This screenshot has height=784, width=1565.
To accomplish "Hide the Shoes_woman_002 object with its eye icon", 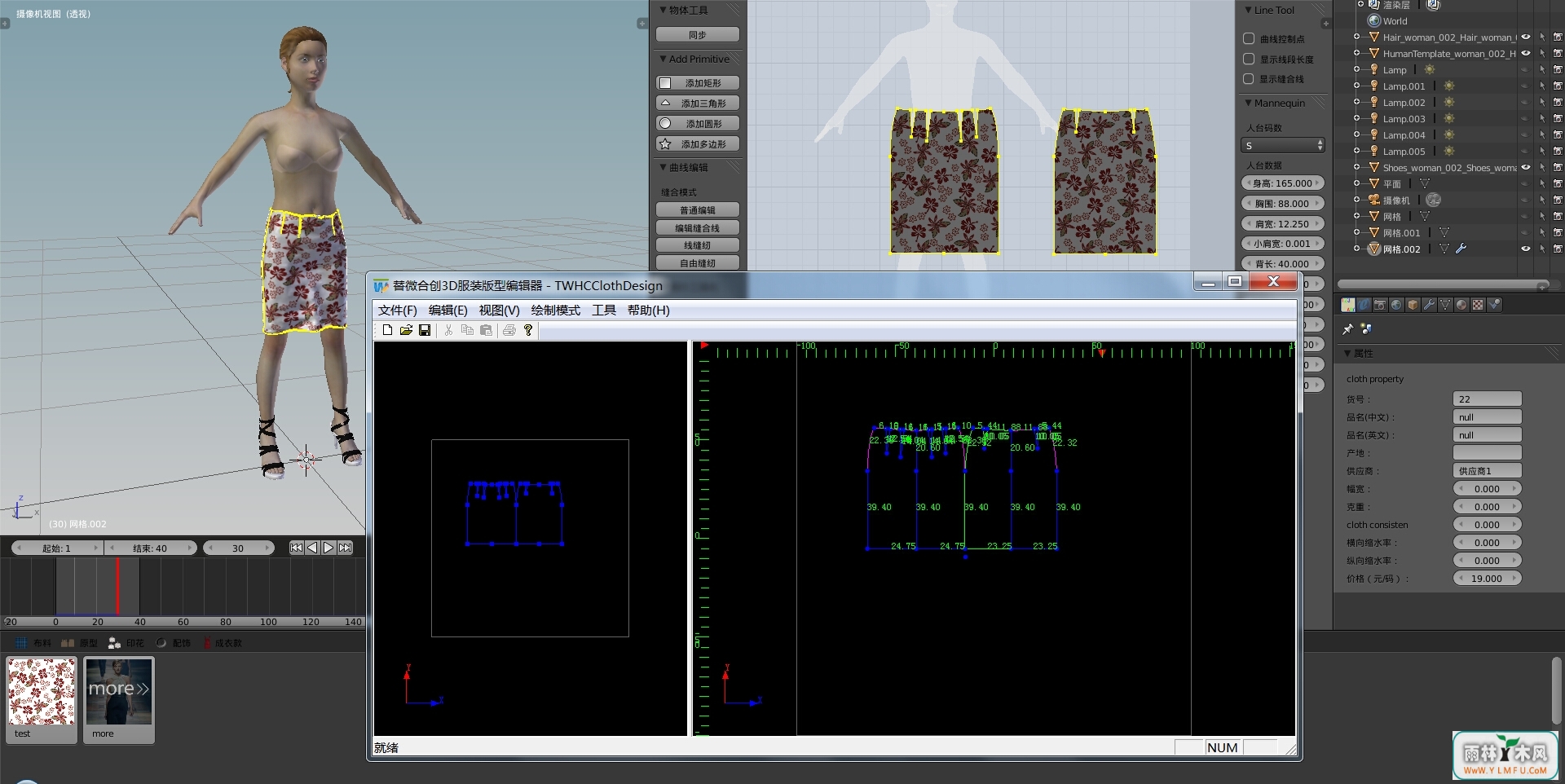I will pos(1526,168).
